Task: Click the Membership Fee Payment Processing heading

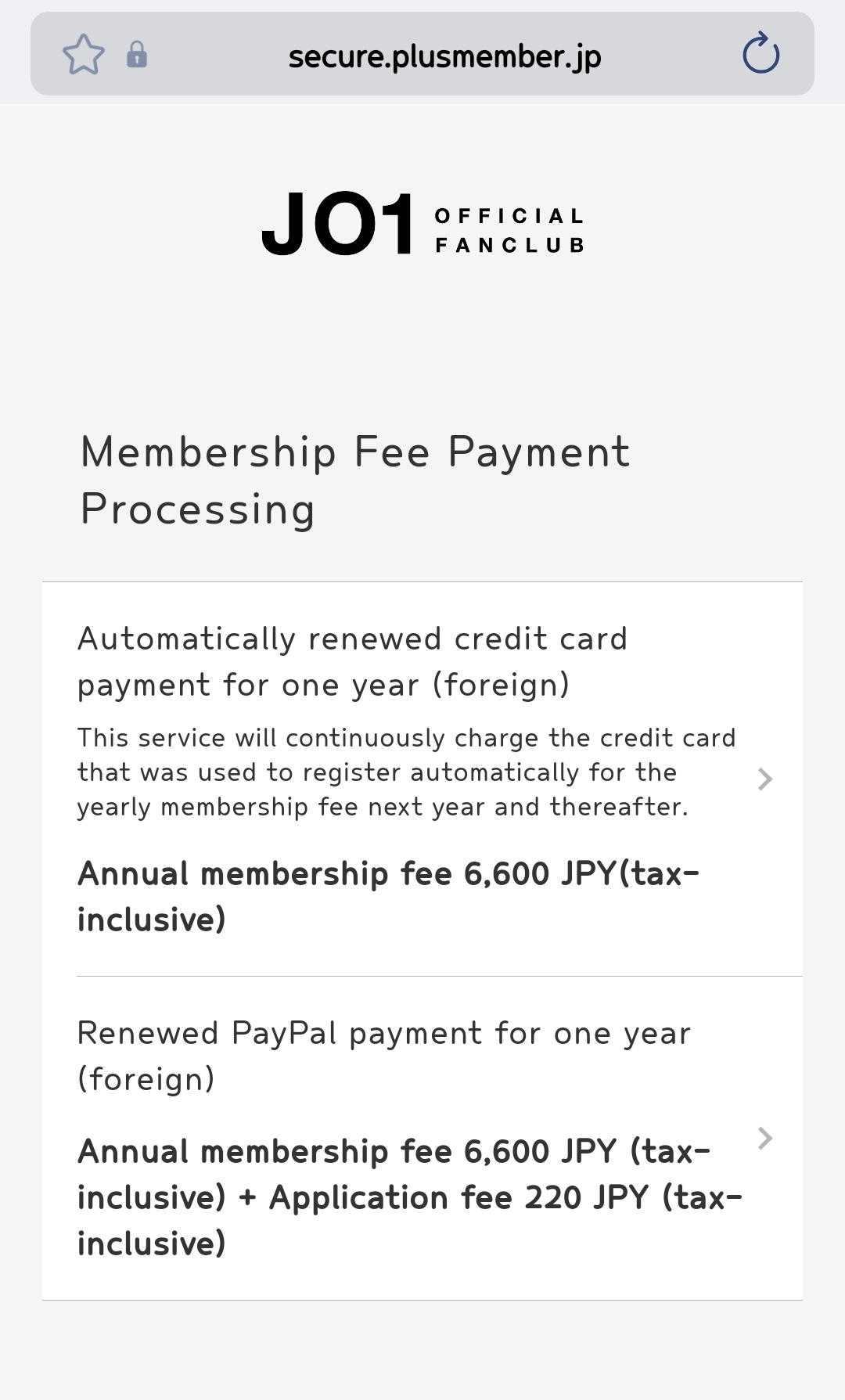Action: tap(354, 452)
